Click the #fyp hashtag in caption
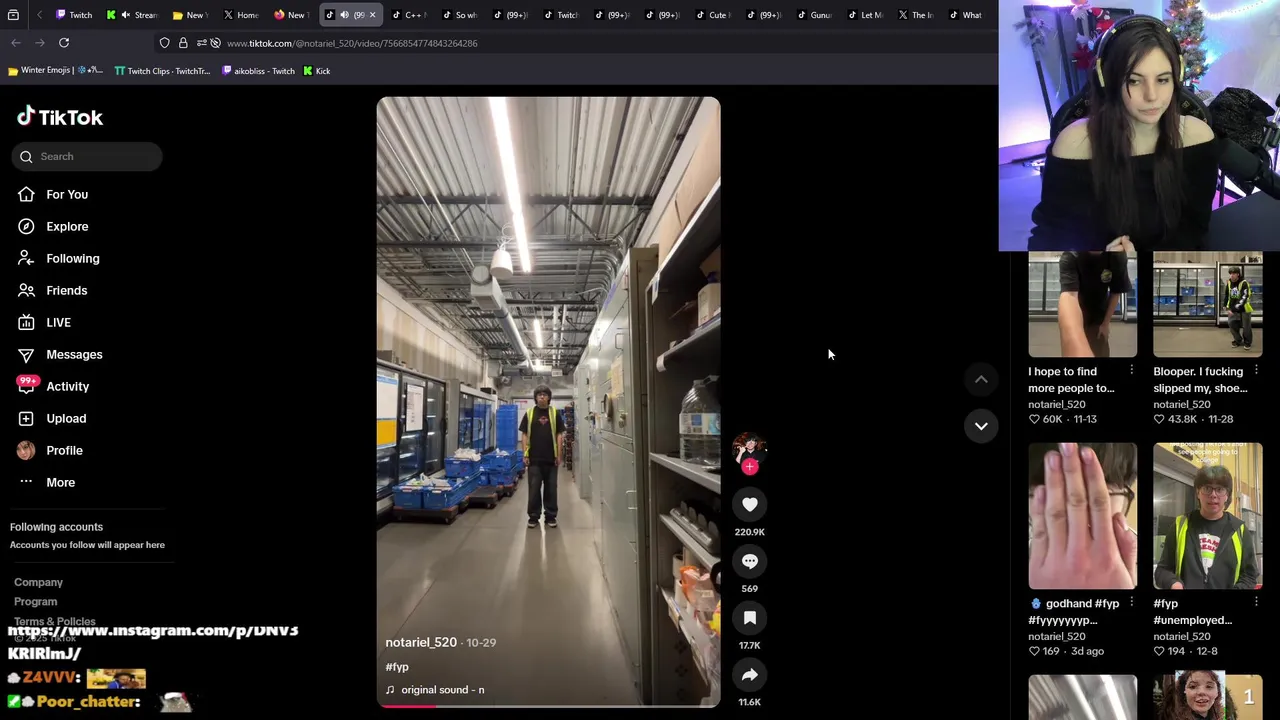Screen dimensions: 1280x720 tap(397, 667)
